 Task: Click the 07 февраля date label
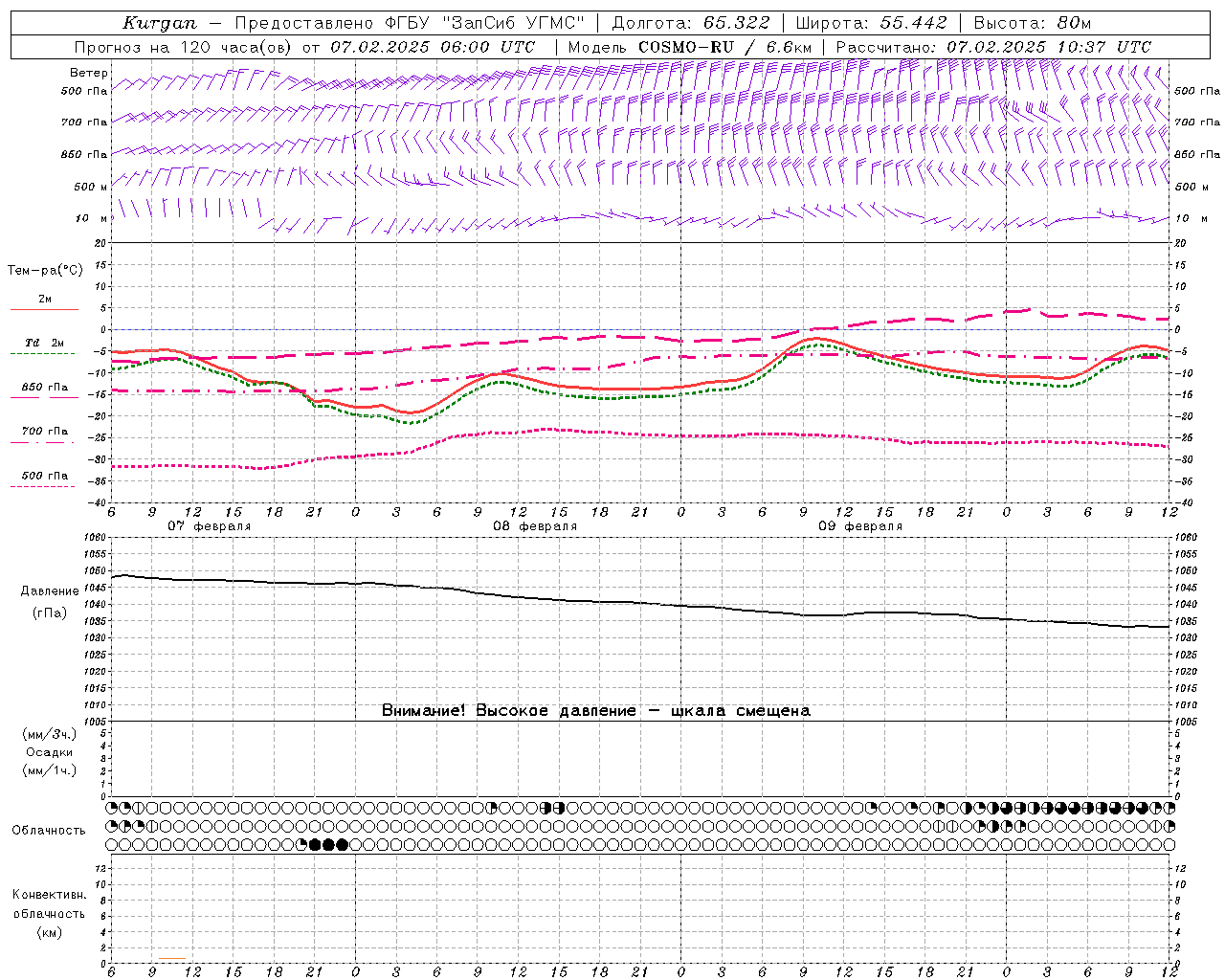tap(209, 526)
